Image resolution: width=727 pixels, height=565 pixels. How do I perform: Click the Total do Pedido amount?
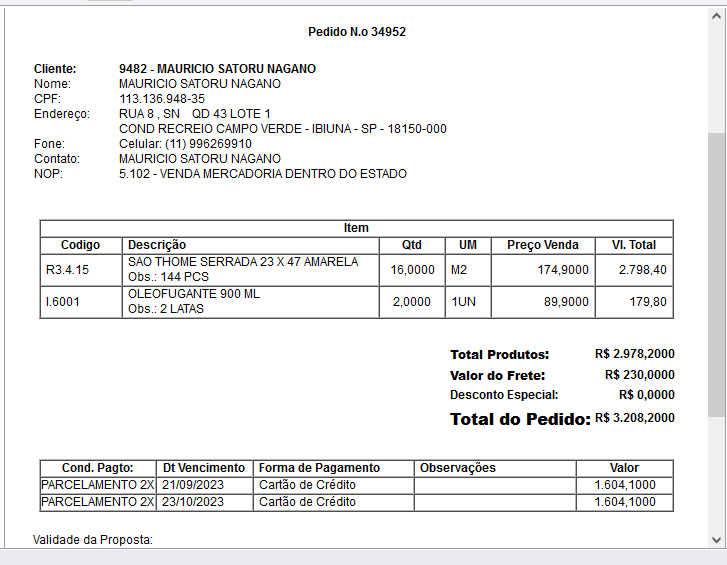pos(634,418)
